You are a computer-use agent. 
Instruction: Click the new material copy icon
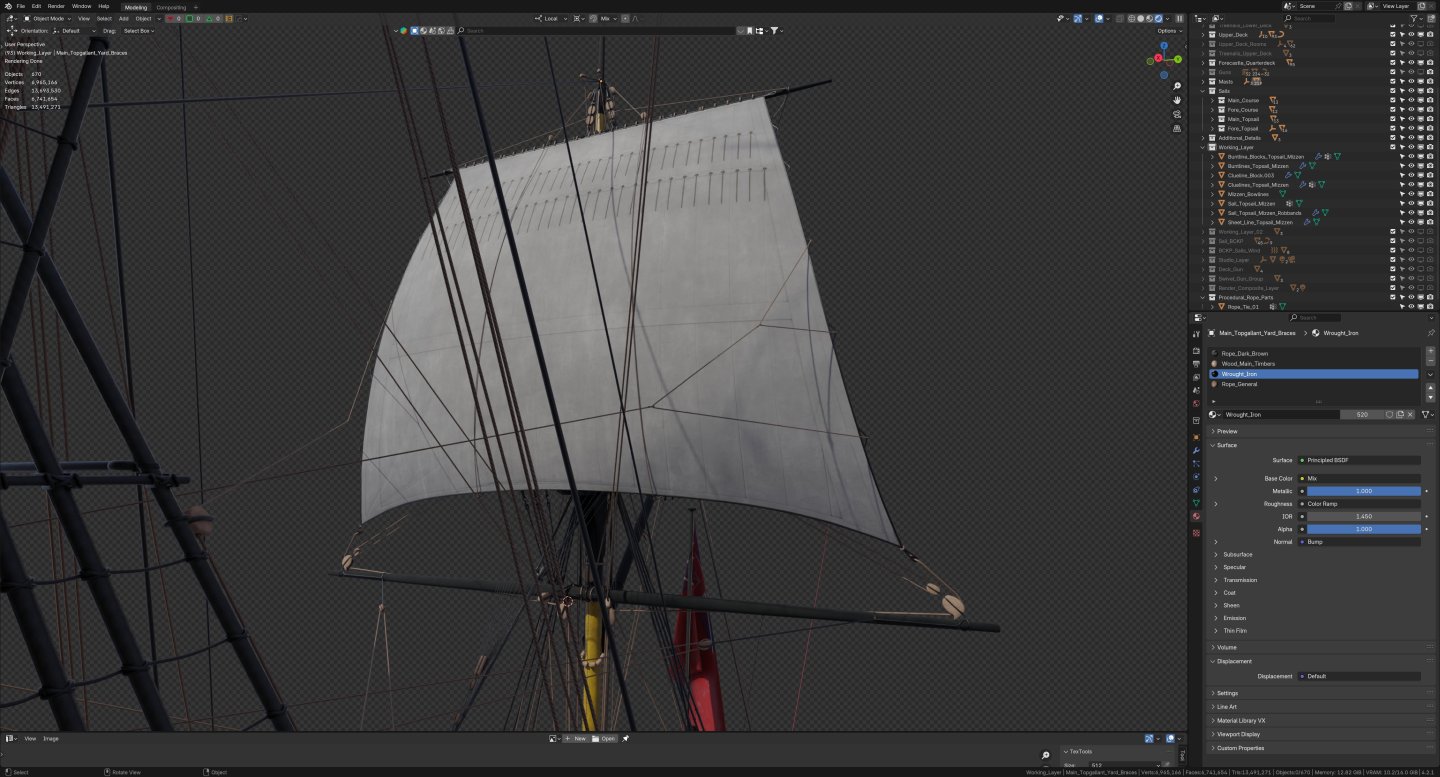(x=1400, y=414)
